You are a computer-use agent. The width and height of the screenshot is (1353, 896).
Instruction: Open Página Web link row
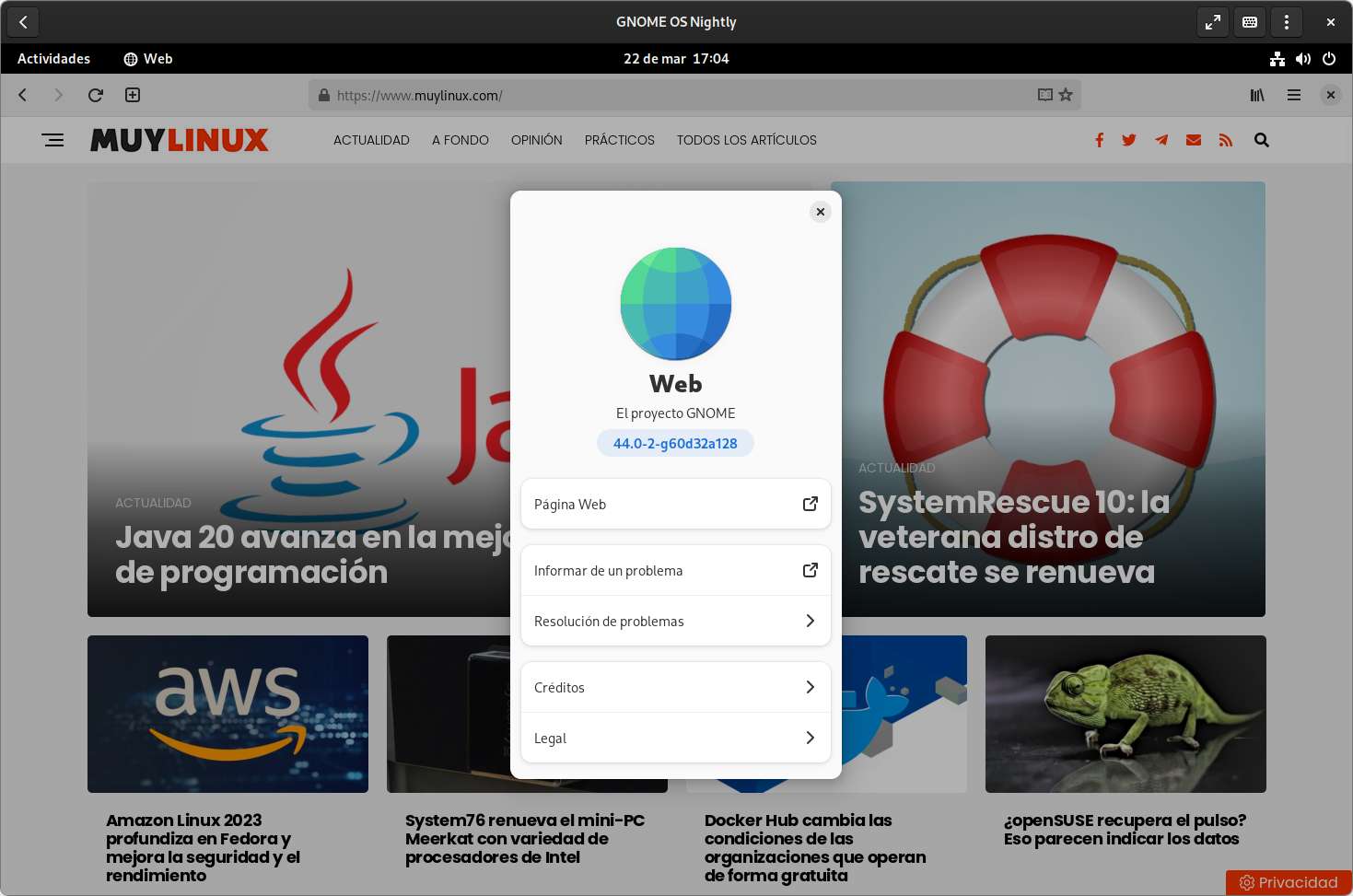pyautogui.click(x=676, y=504)
